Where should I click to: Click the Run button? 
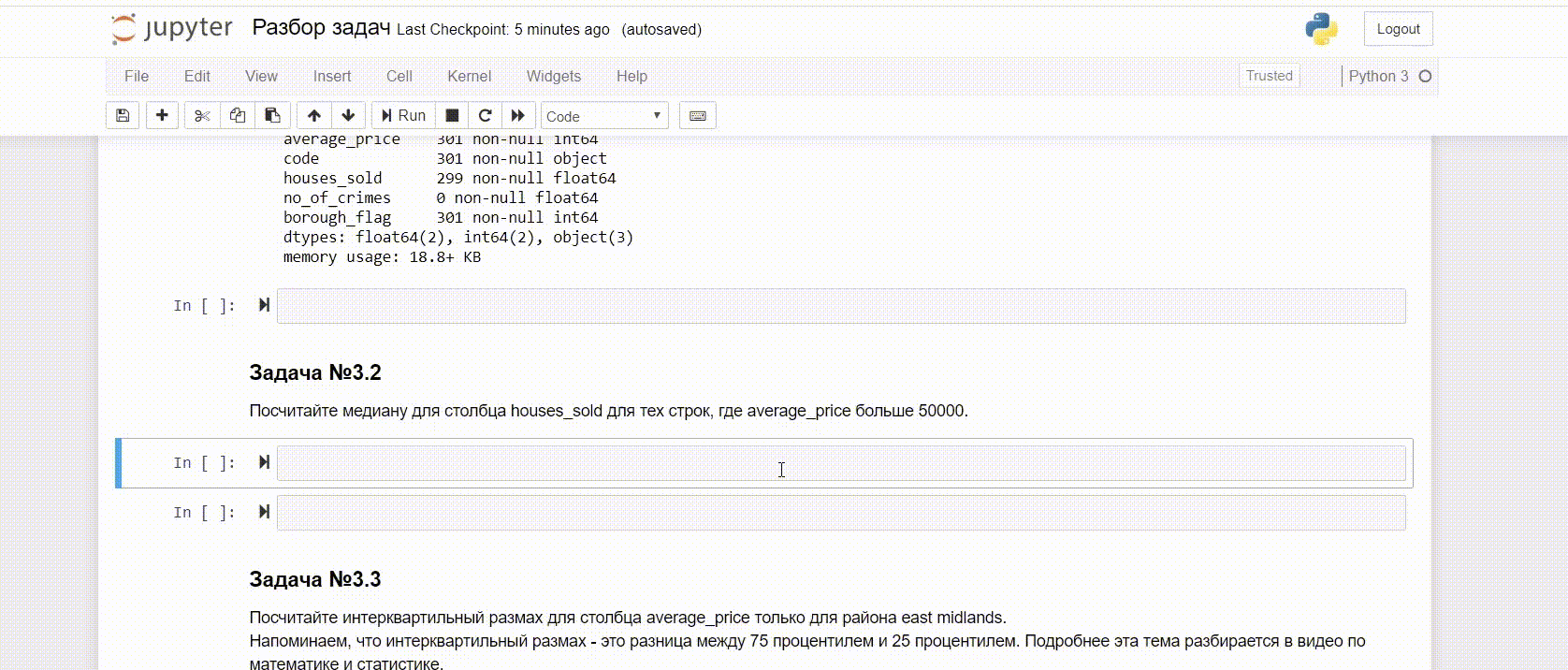pos(403,115)
